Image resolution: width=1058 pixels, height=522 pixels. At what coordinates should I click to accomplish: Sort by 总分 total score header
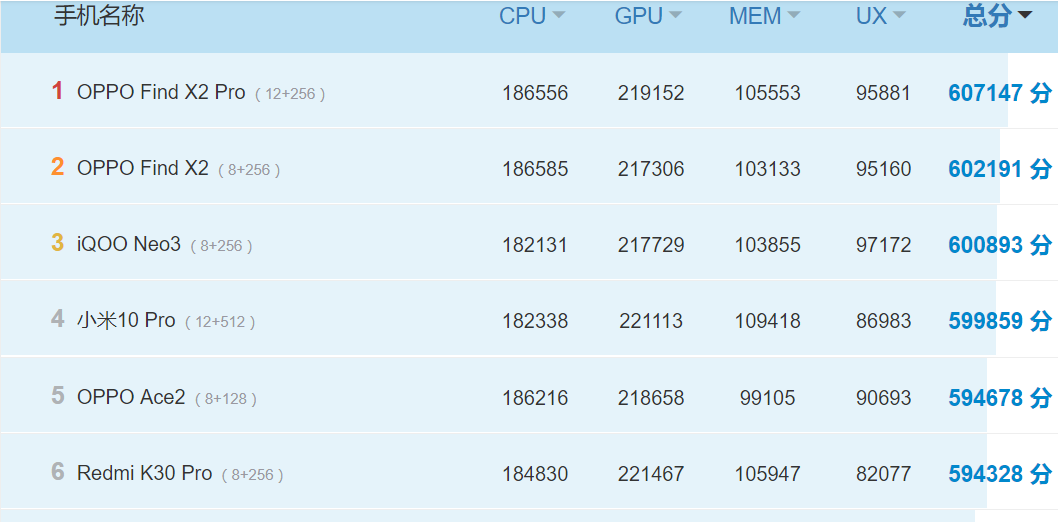click(997, 16)
